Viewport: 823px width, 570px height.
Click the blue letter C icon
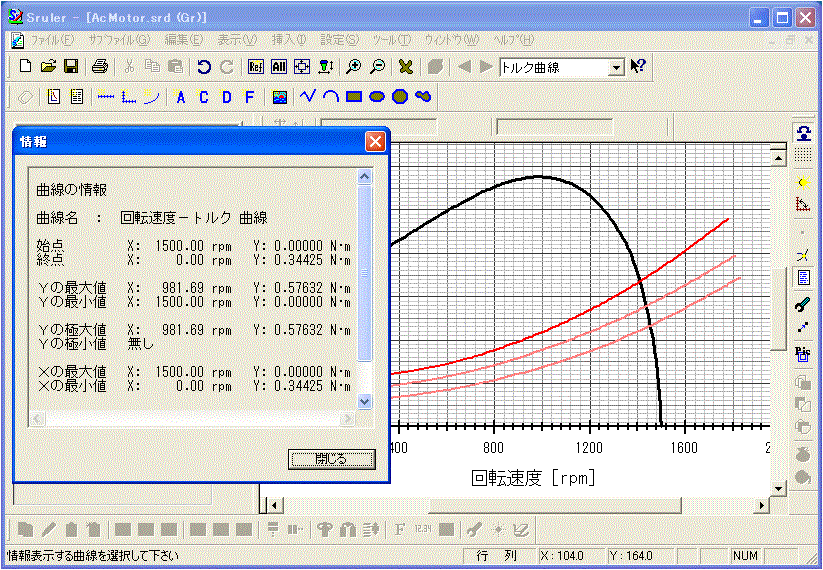click(204, 97)
